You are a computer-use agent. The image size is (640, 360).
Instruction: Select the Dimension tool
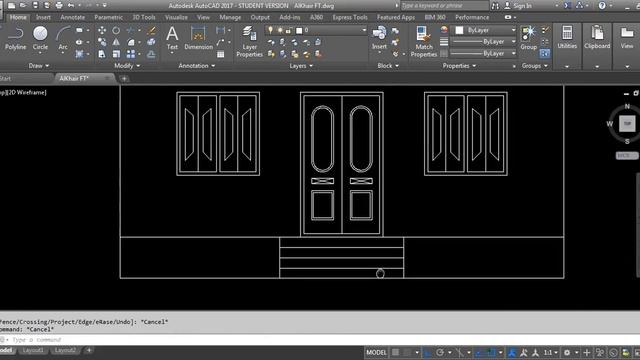click(198, 38)
